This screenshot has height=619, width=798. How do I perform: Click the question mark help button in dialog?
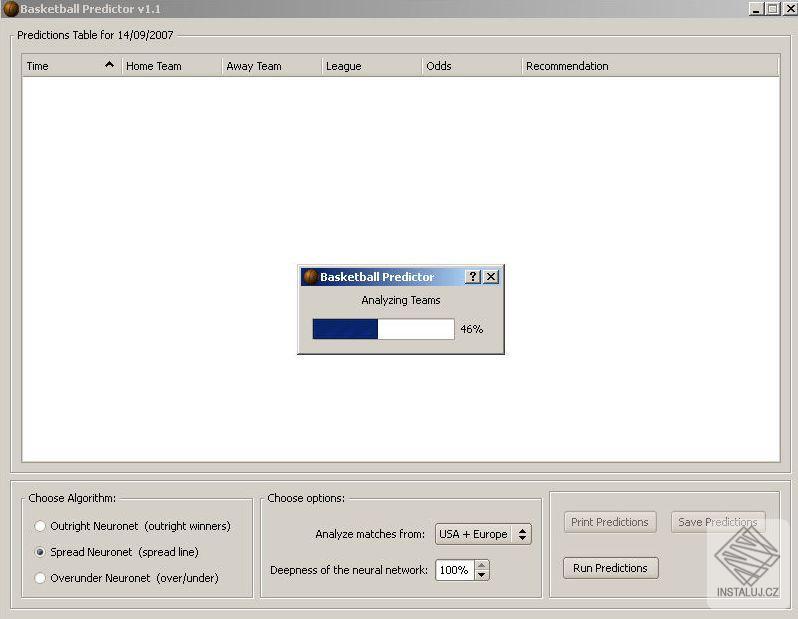click(x=473, y=276)
